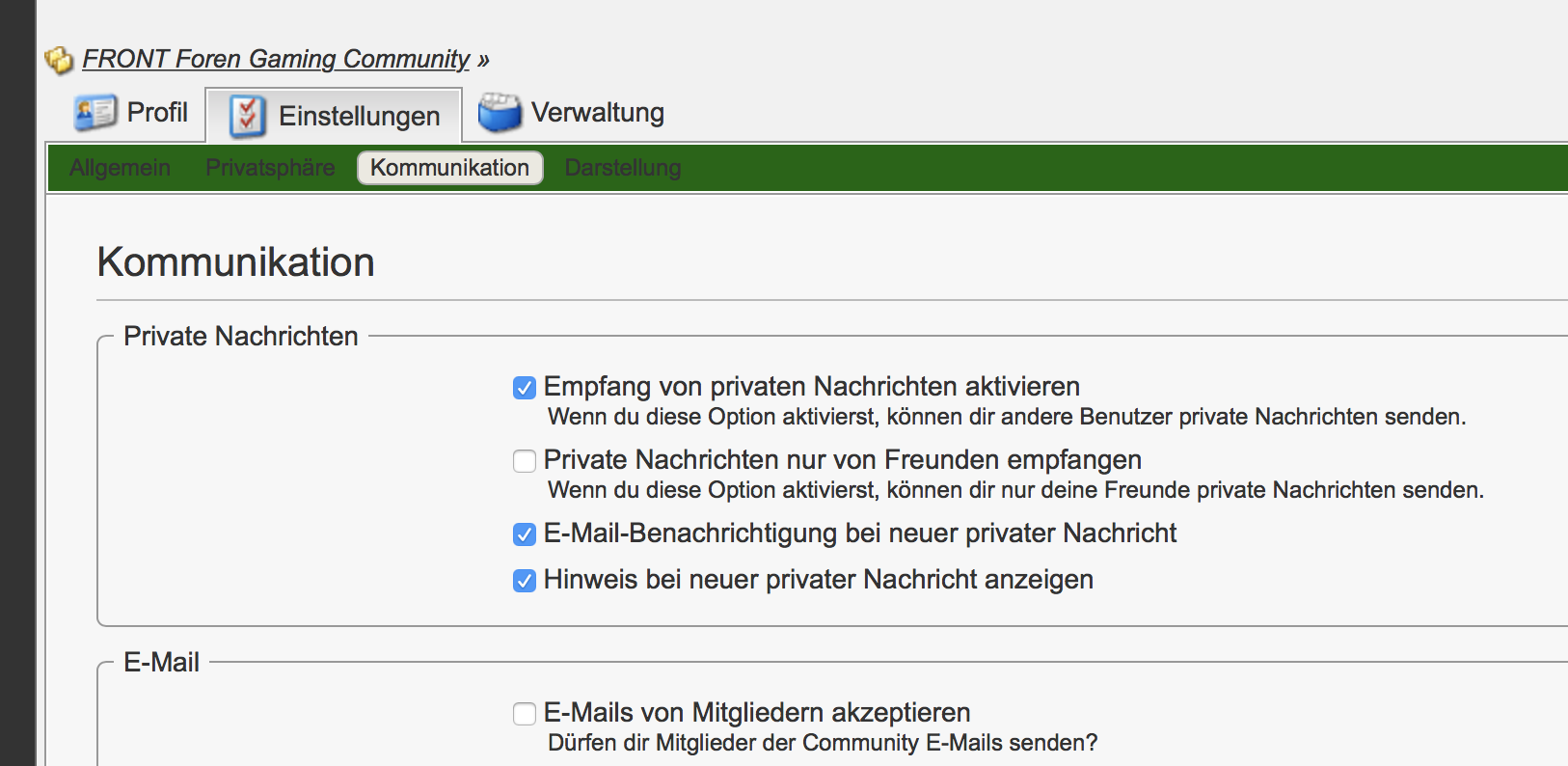Click the 'E-Mails von Mitgliedern akzeptieren' label text
This screenshot has width=1568, height=766.
point(756,713)
